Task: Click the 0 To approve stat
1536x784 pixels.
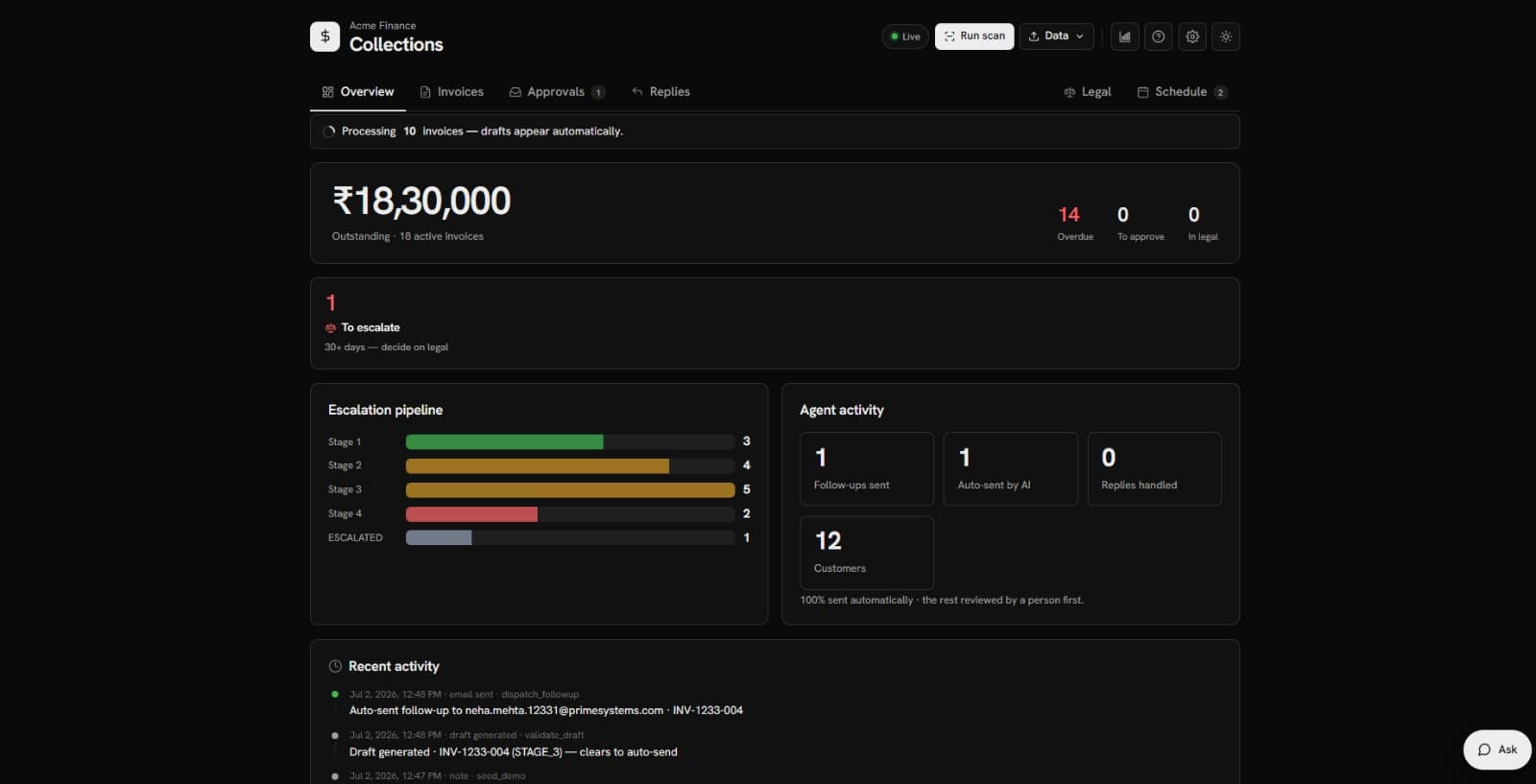Action: 1140,223
